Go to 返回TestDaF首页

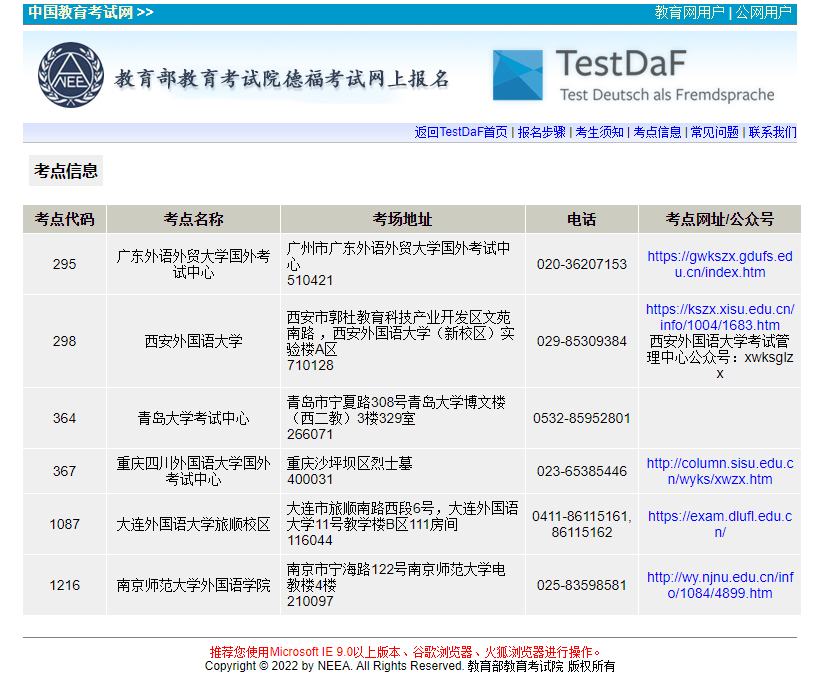point(461,132)
